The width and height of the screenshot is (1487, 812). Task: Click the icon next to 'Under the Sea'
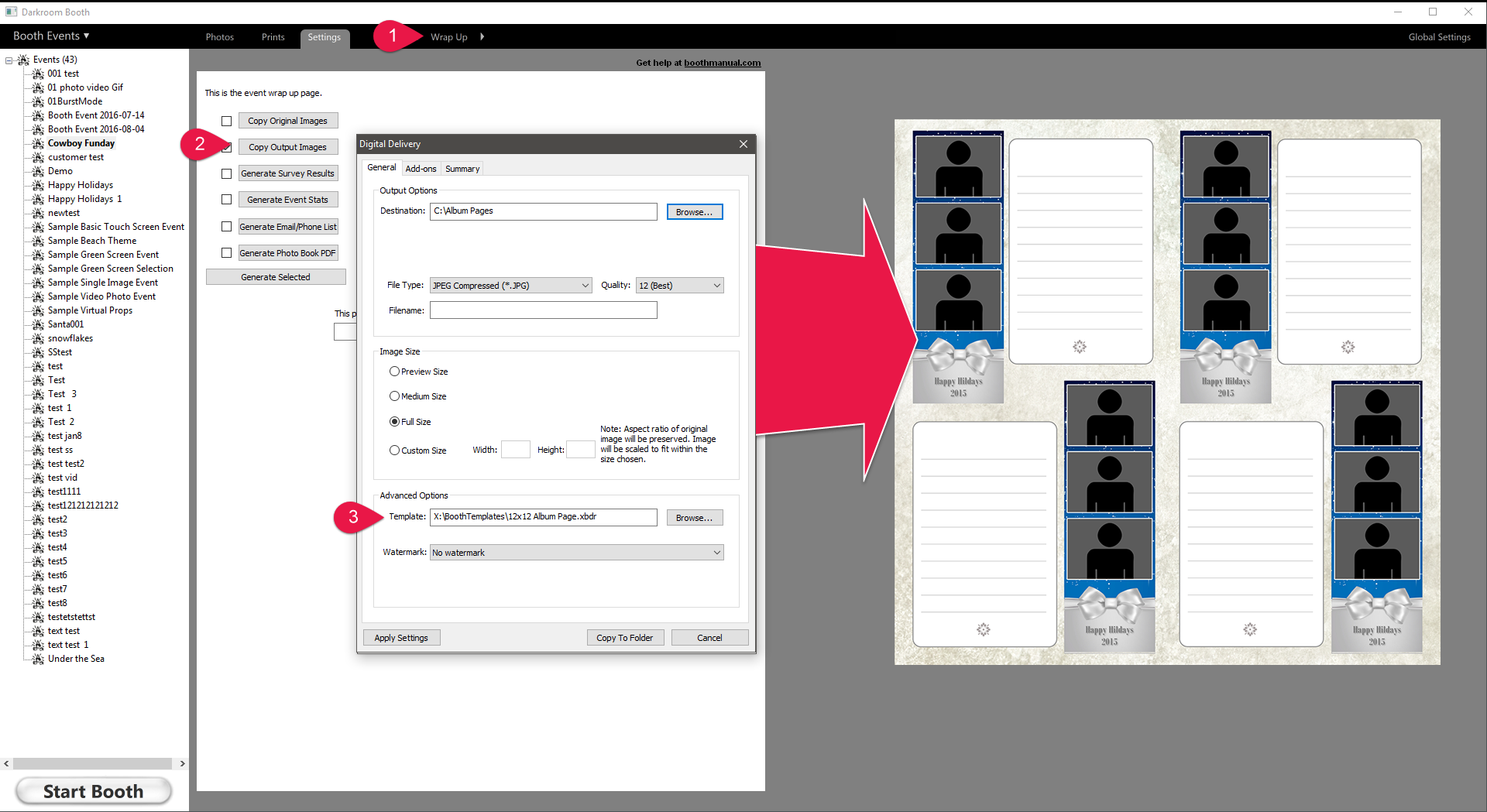click(x=38, y=659)
